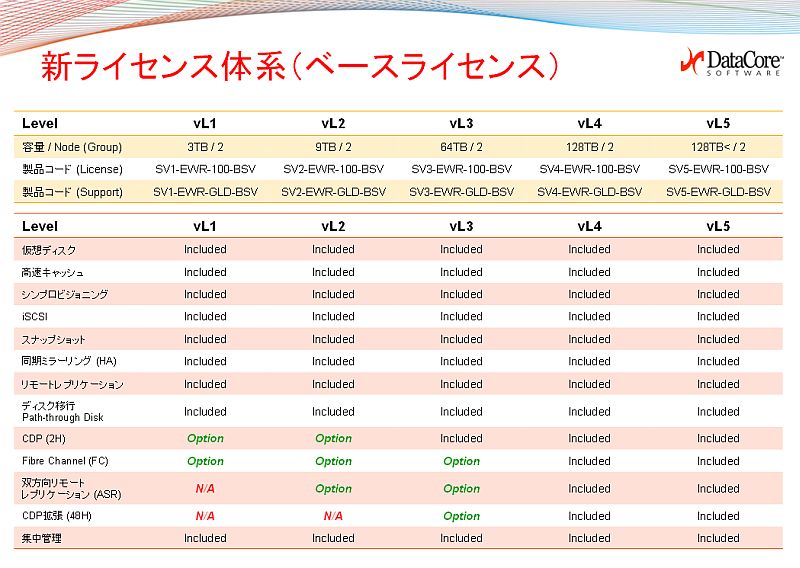Image resolution: width=800 pixels, height=568 pixels.
Task: Click the シンプロビジョニング feature label
Action: point(64,295)
